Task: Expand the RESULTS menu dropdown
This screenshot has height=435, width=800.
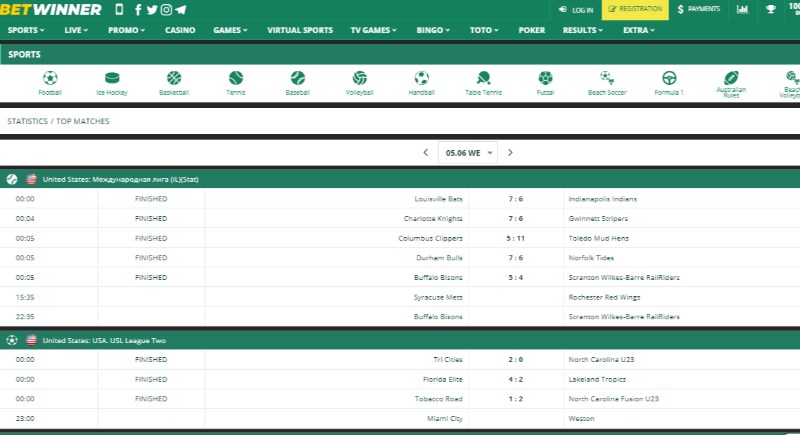Action: point(583,30)
